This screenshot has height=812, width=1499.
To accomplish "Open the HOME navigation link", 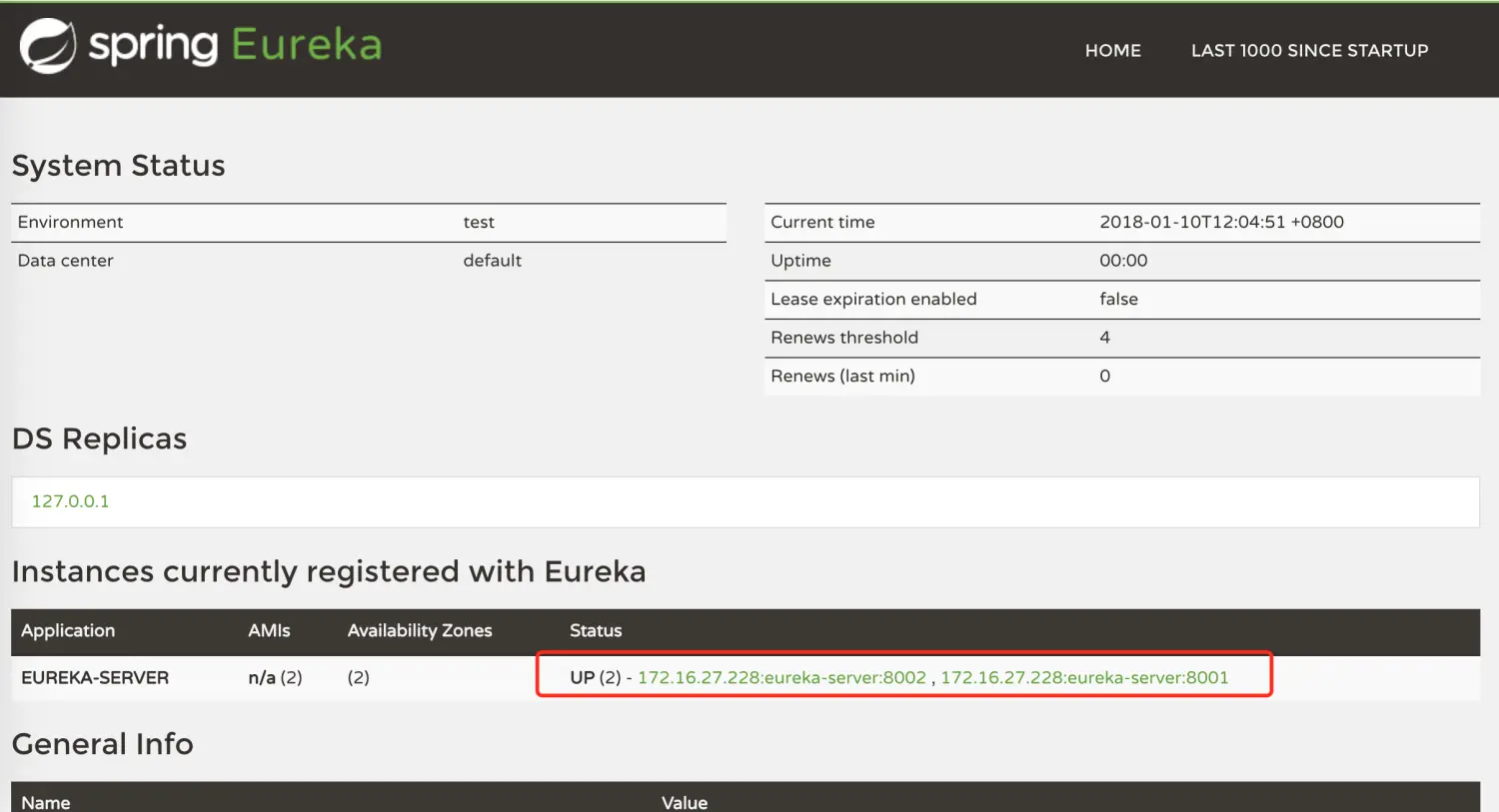I will tap(1112, 50).
